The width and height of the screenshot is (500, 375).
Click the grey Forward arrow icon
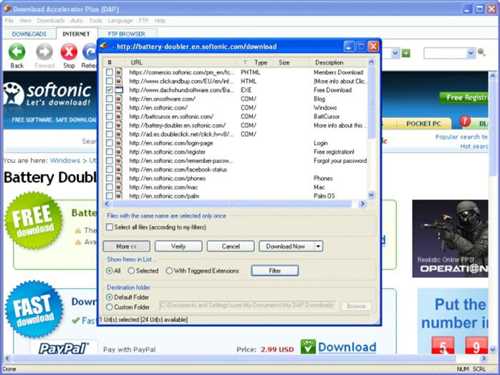(44, 52)
